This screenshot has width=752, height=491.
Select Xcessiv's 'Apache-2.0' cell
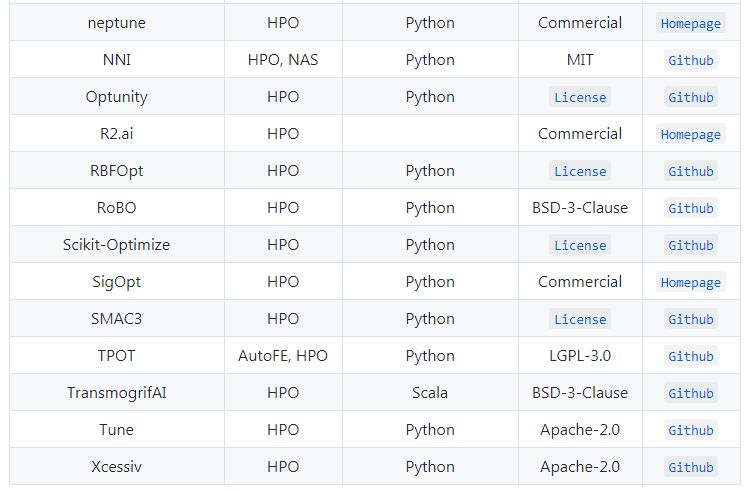[580, 466]
